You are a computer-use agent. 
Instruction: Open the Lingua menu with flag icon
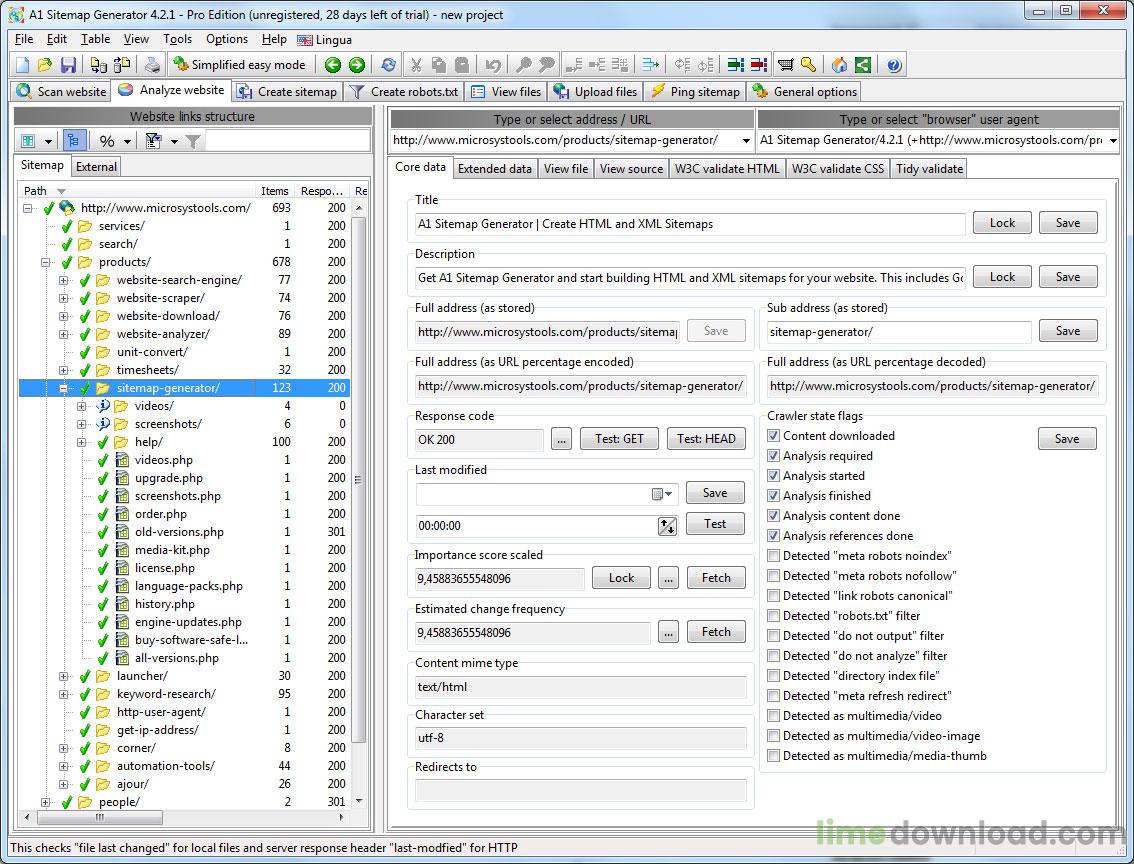pos(319,39)
